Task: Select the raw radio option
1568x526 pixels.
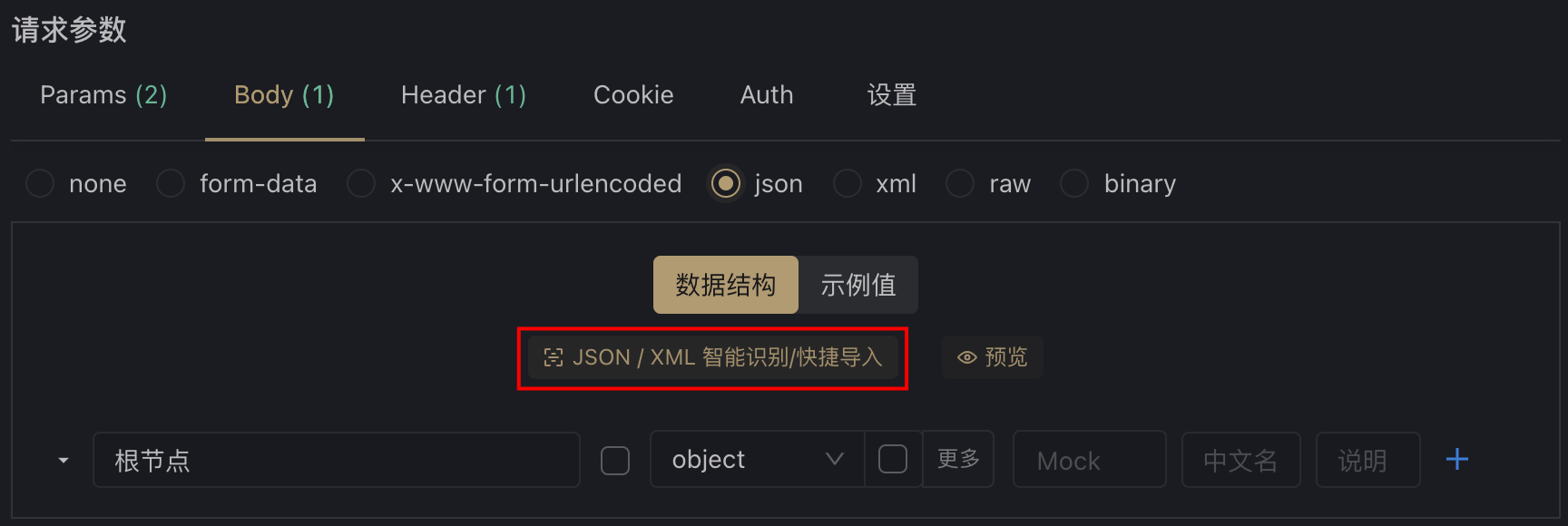Action: (960, 184)
